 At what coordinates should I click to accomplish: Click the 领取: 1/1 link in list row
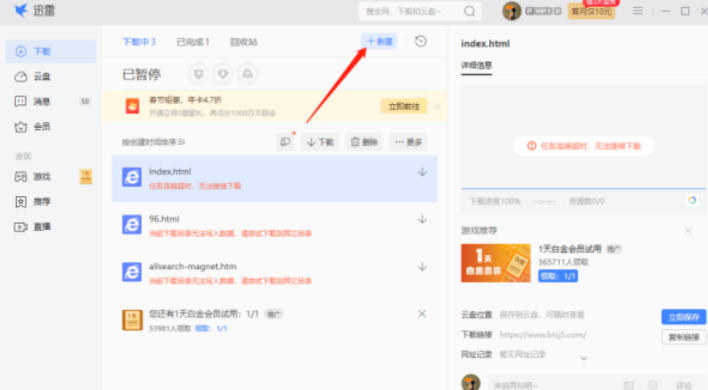click(211, 329)
